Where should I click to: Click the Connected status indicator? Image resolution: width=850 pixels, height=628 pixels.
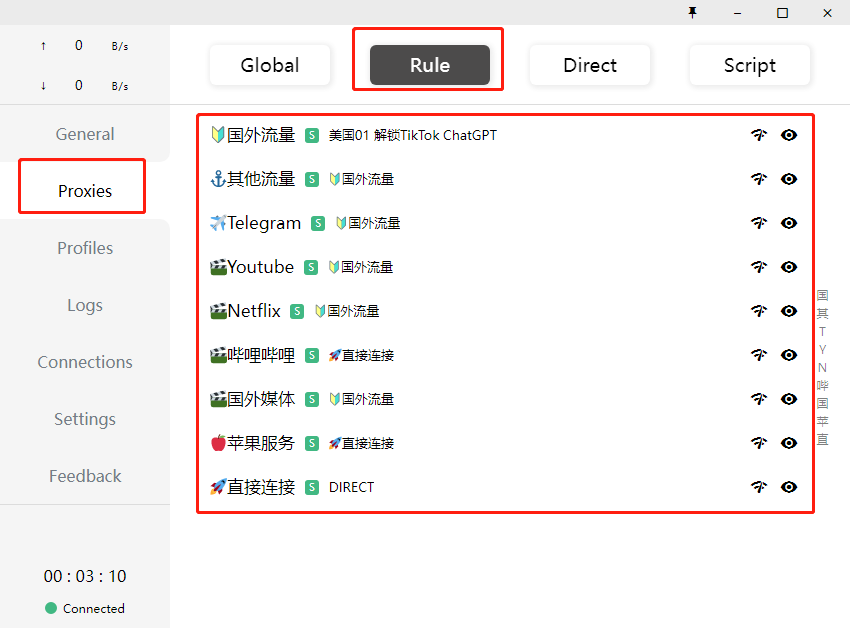pyautogui.click(x=85, y=608)
